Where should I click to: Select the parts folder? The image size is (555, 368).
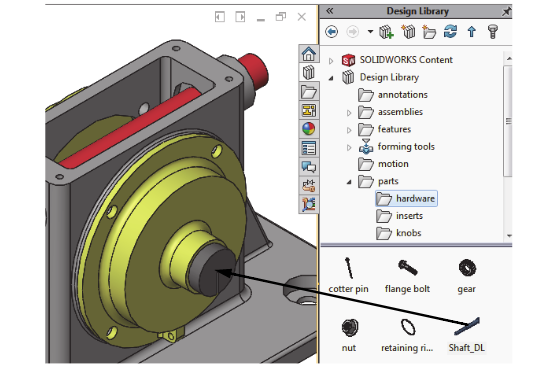(x=388, y=181)
